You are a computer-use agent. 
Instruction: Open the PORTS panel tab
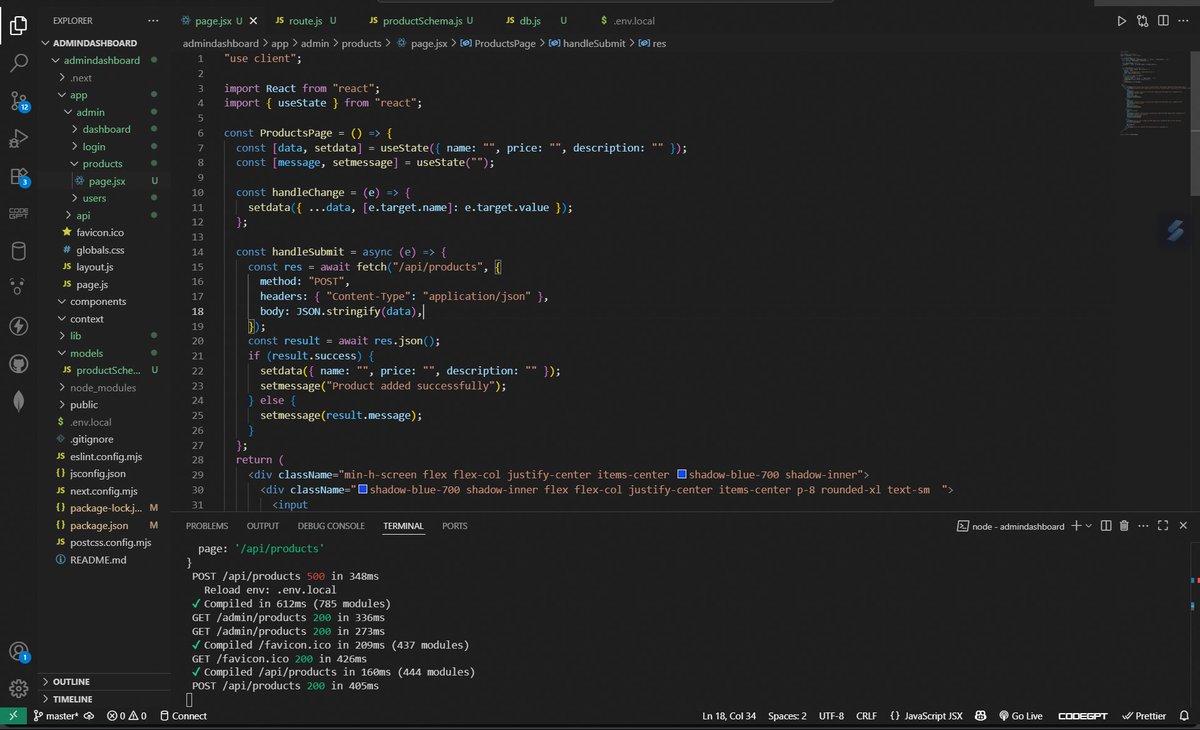click(x=455, y=526)
